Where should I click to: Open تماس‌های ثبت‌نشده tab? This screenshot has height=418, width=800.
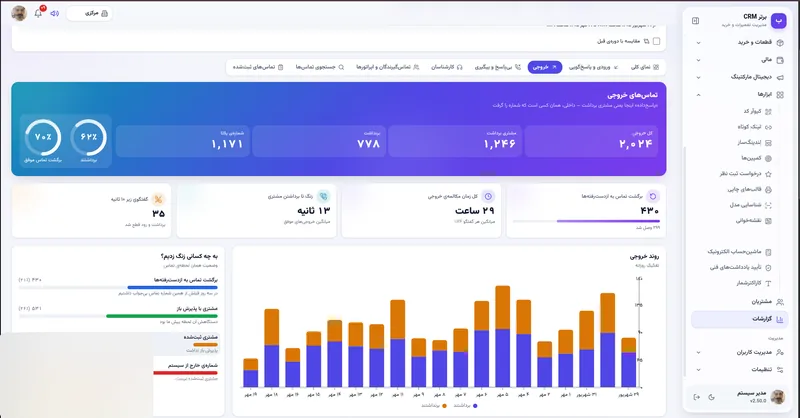click(x=258, y=67)
